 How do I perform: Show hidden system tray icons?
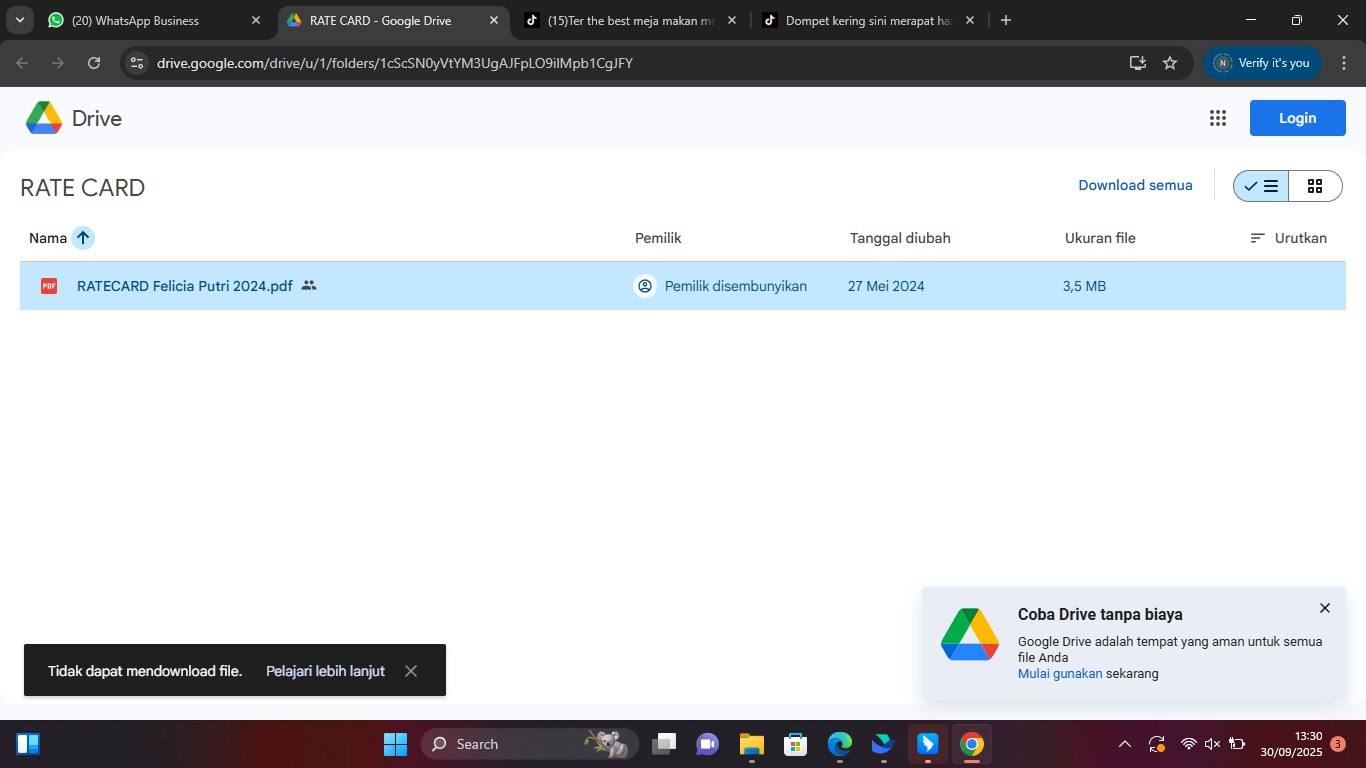point(1125,744)
